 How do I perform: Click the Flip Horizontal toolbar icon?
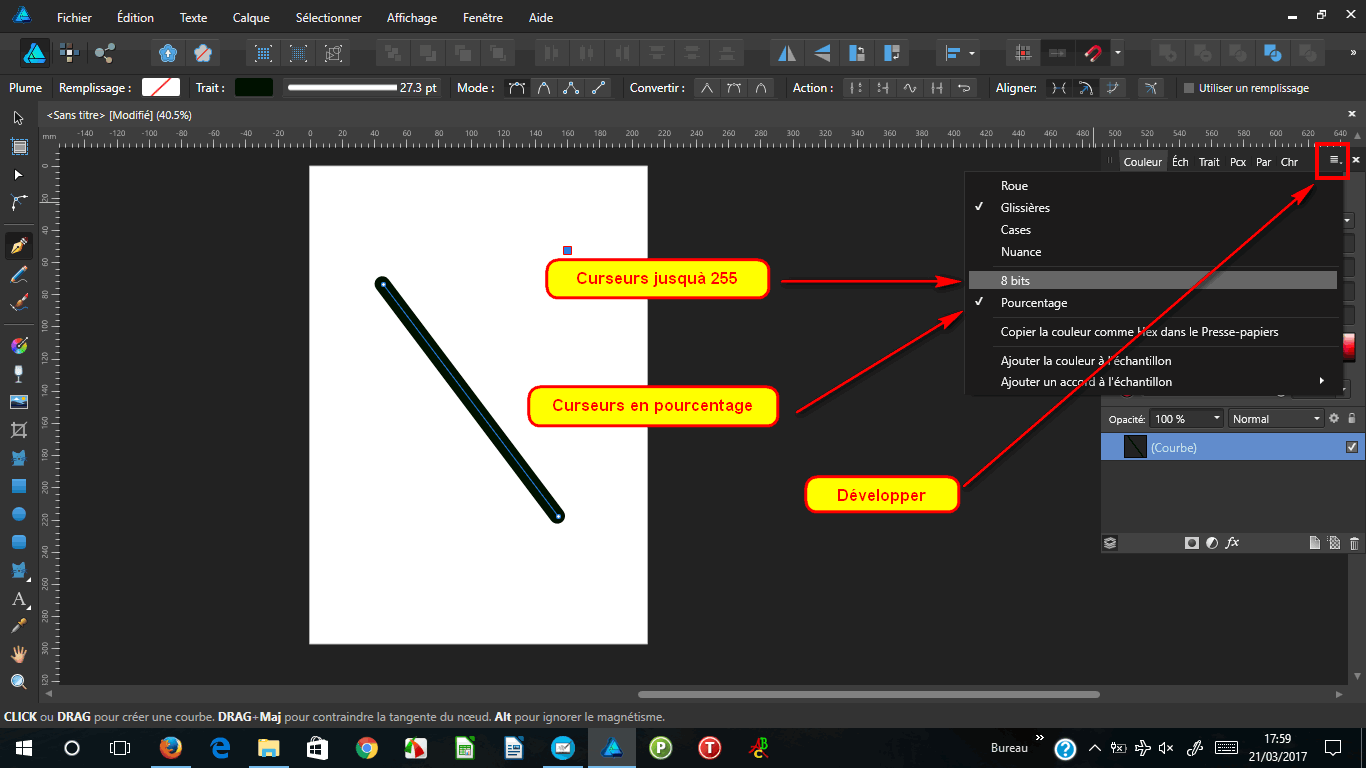(x=787, y=52)
